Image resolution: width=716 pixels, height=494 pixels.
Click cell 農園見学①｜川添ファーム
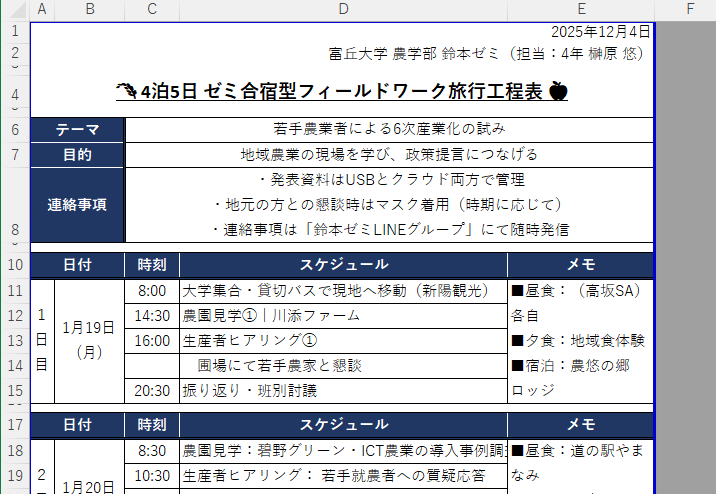[343, 316]
